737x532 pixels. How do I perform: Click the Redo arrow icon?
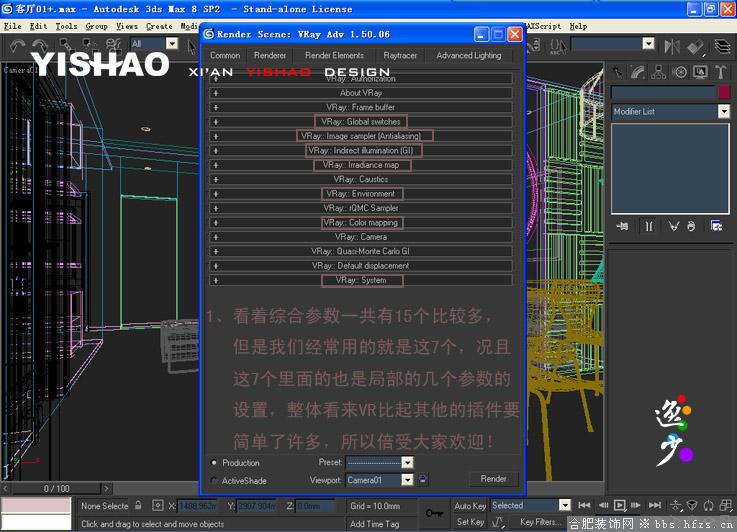(39, 46)
